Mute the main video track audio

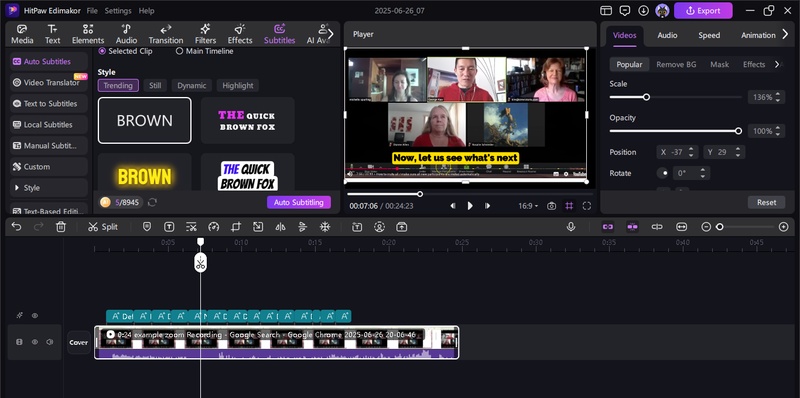coord(50,342)
